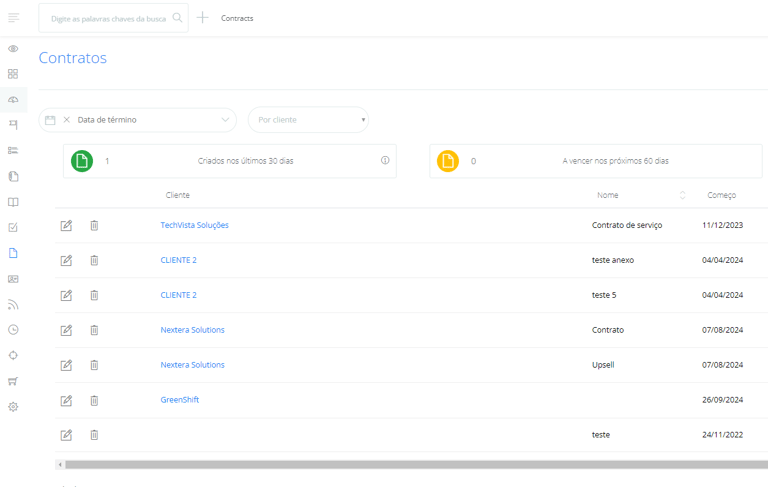The height and width of the screenshot is (487, 768).
Task: Click the search magnifier icon
Action: [x=177, y=18]
